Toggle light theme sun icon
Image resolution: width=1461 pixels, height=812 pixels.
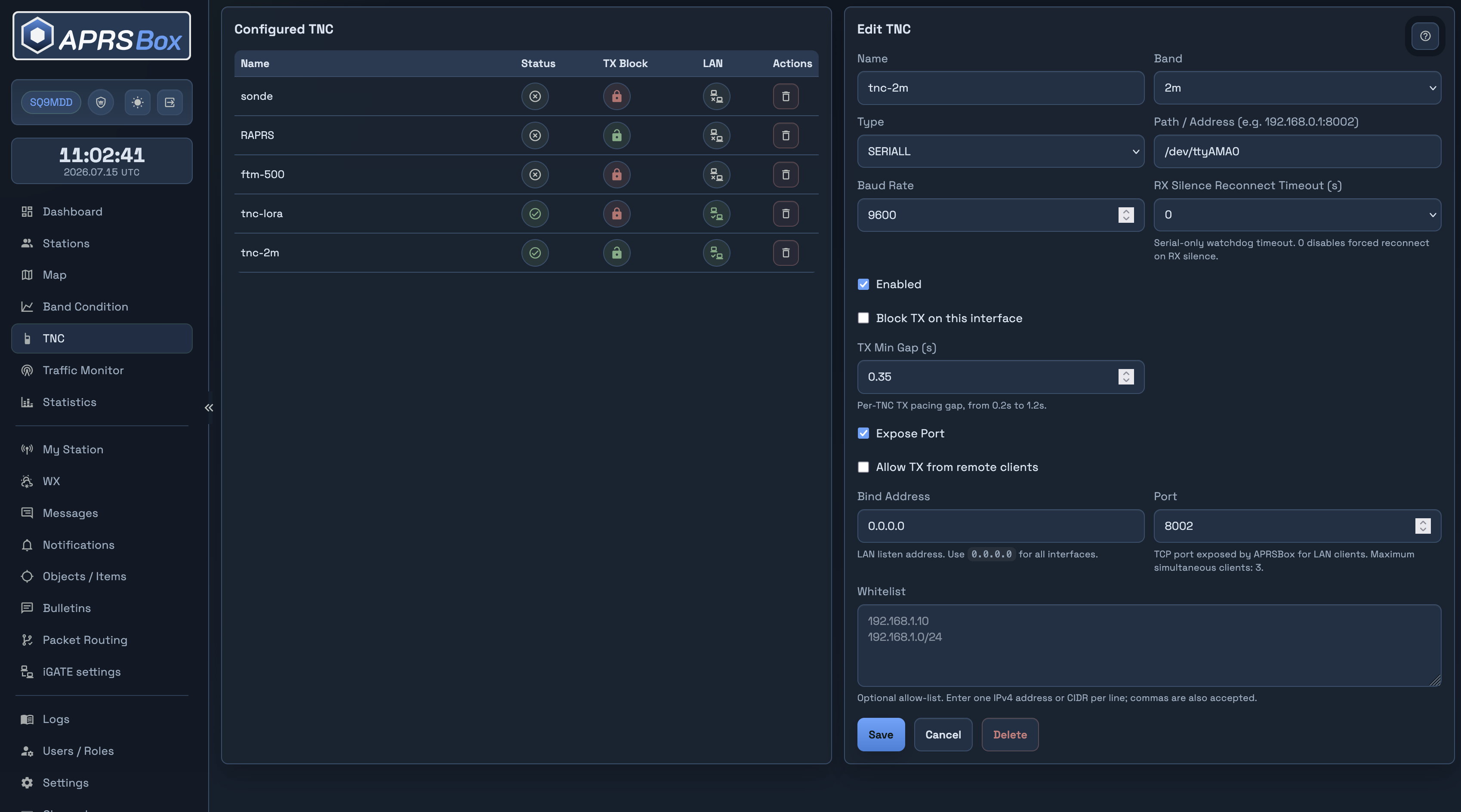(137, 102)
